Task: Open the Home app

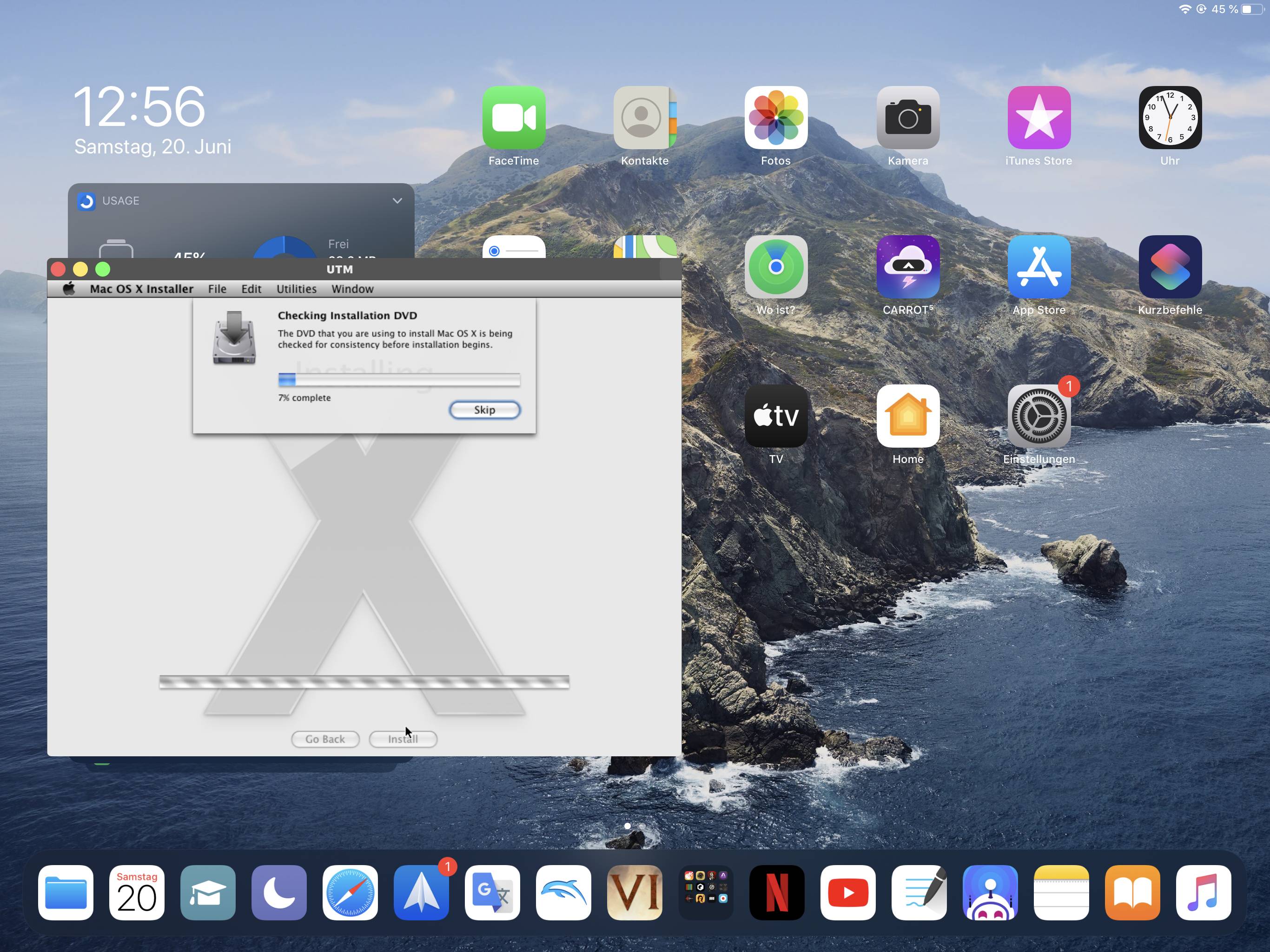Action: click(907, 416)
